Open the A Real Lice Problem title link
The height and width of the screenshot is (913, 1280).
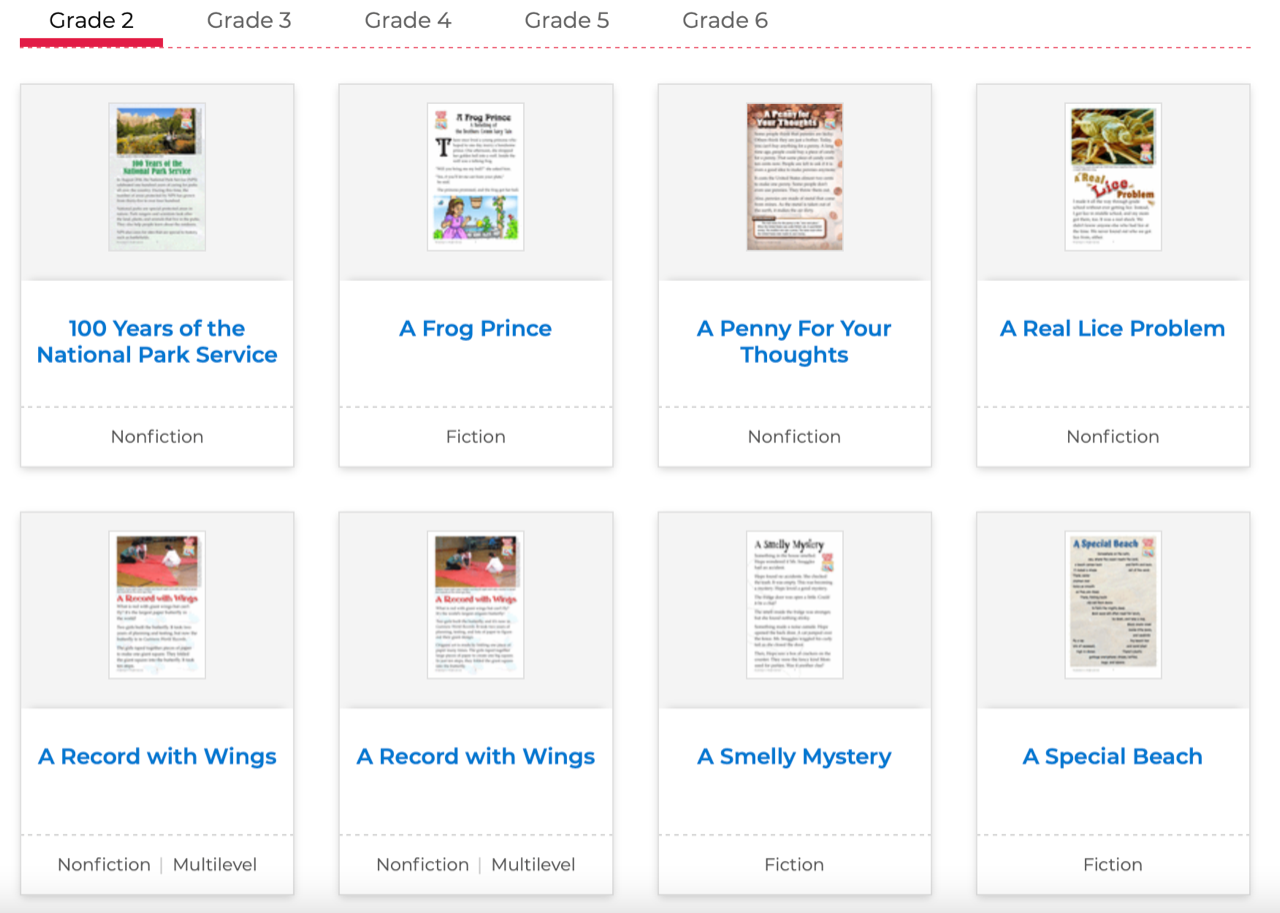click(x=1112, y=329)
